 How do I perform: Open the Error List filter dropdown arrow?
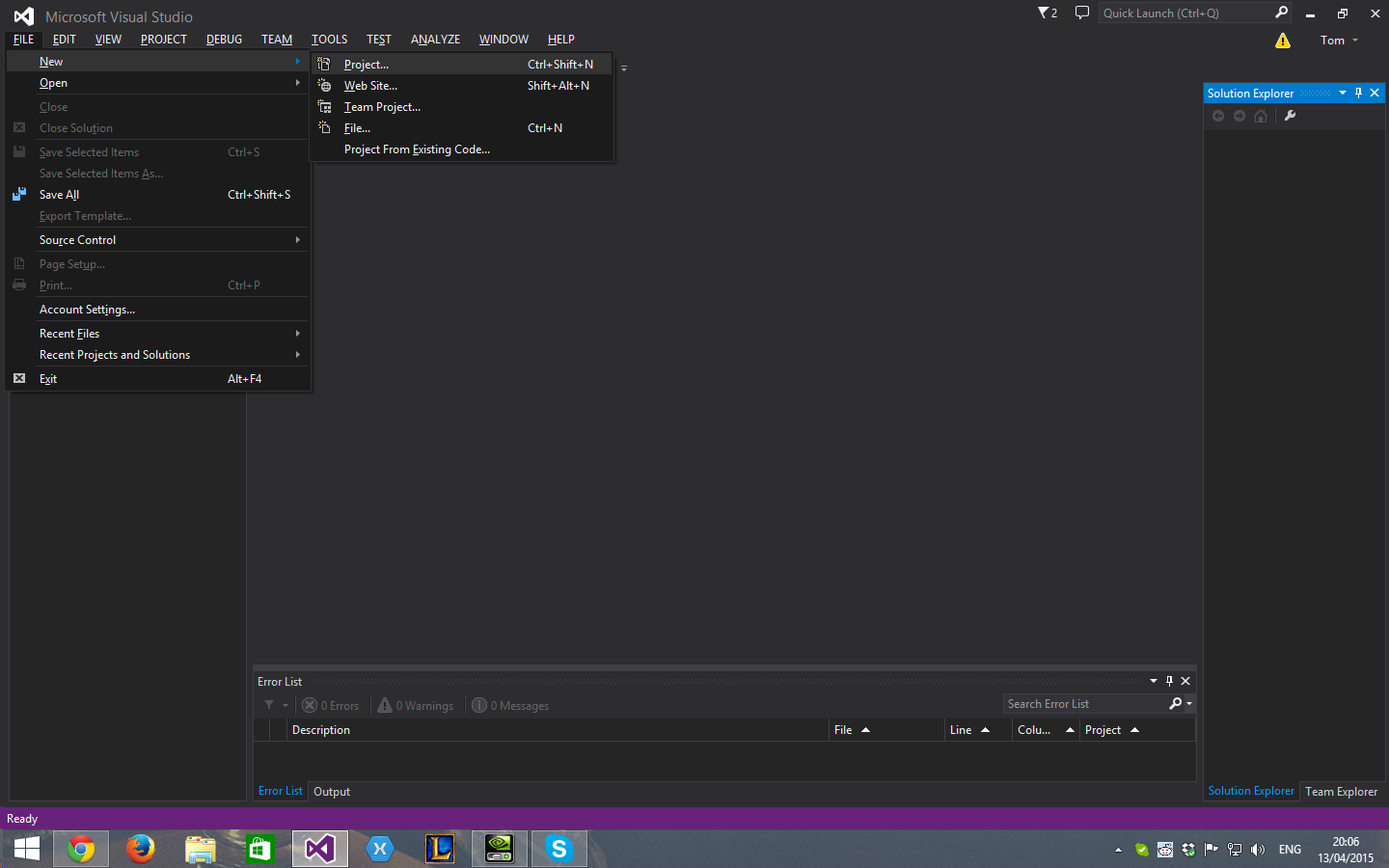click(x=286, y=705)
